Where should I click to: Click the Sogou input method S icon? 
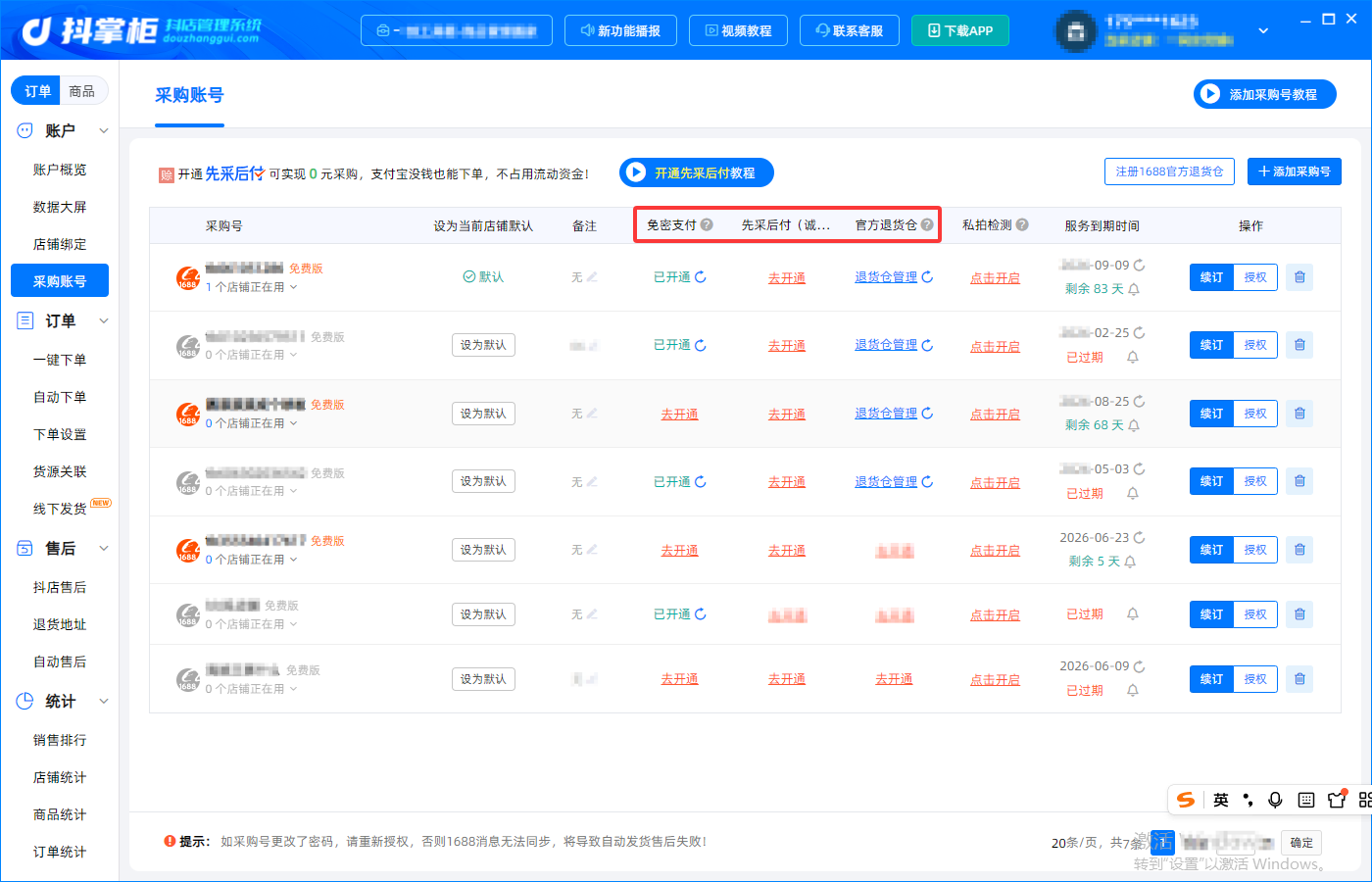point(1186,800)
